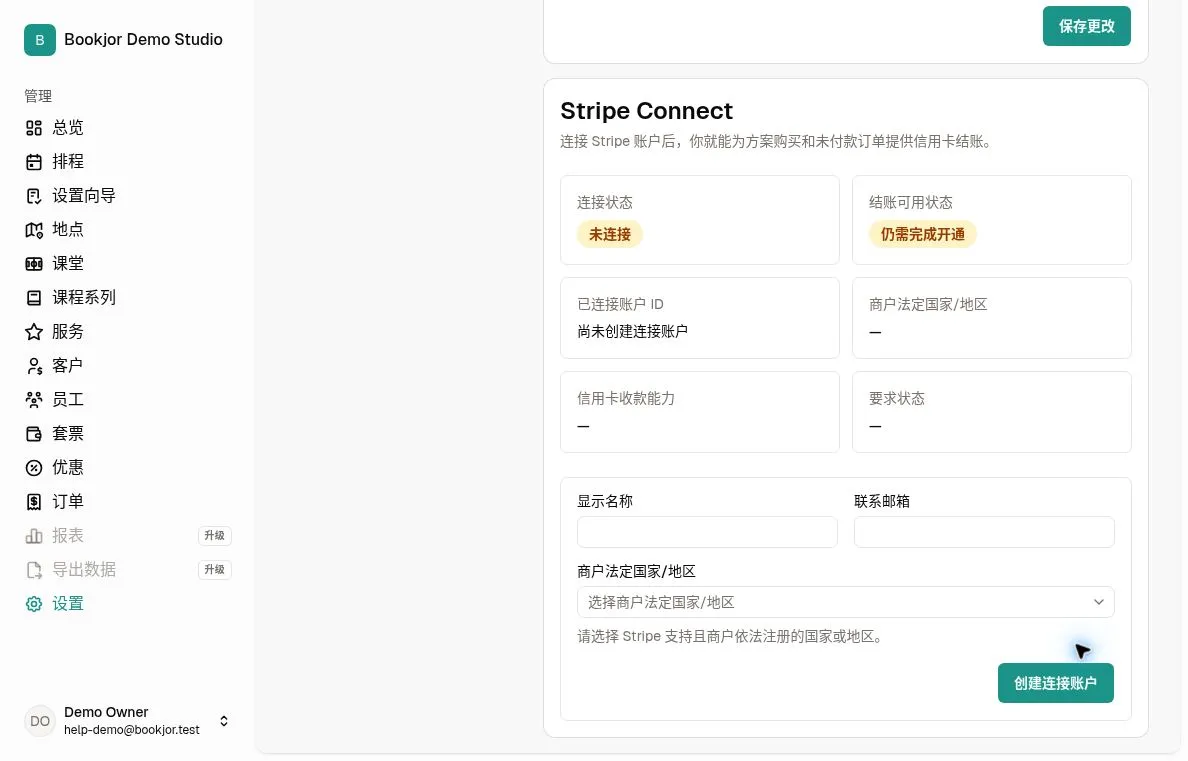Open the 设置向导 wizard icon
The image size is (1188, 761).
[x=34, y=196]
